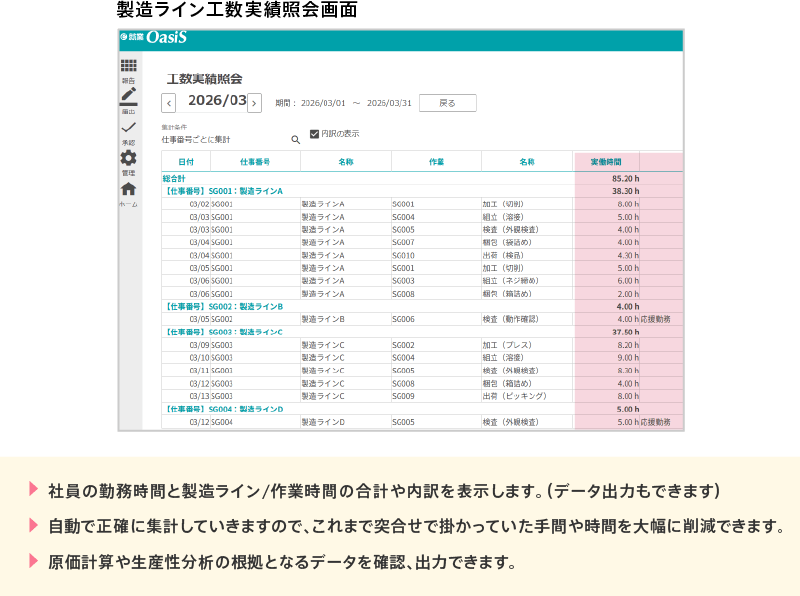Viewport: 800px width, 596px height.
Task: Click subtotal 38.30 h for 製造ラインA
Action: pyautogui.click(x=626, y=191)
